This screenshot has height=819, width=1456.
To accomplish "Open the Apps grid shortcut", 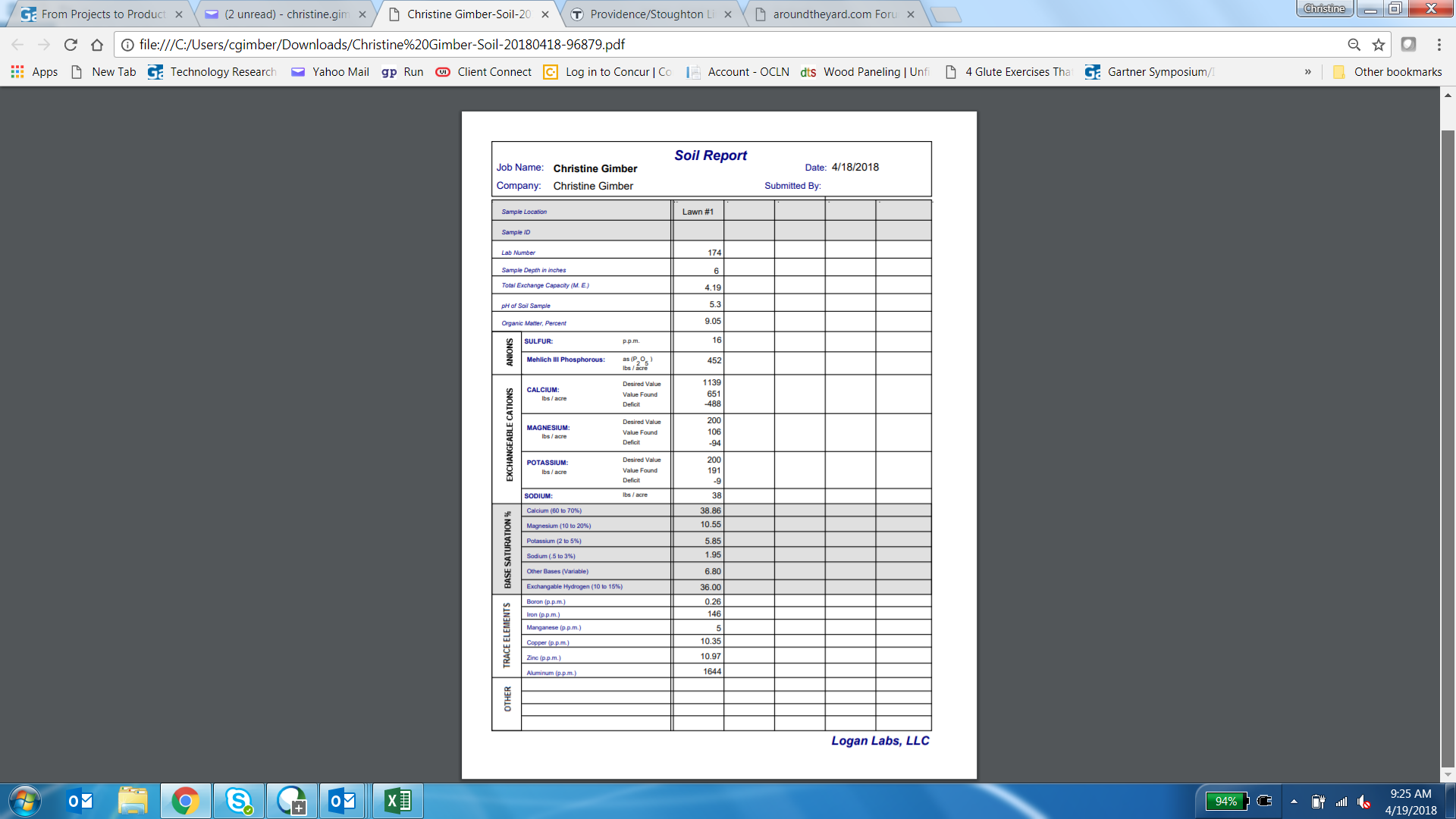I will coord(34,72).
